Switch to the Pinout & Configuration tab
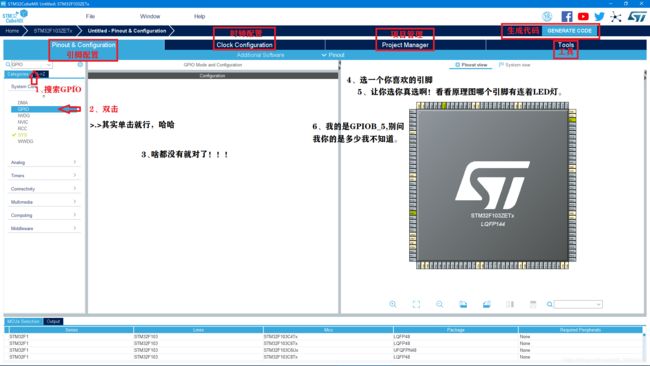 (83, 45)
